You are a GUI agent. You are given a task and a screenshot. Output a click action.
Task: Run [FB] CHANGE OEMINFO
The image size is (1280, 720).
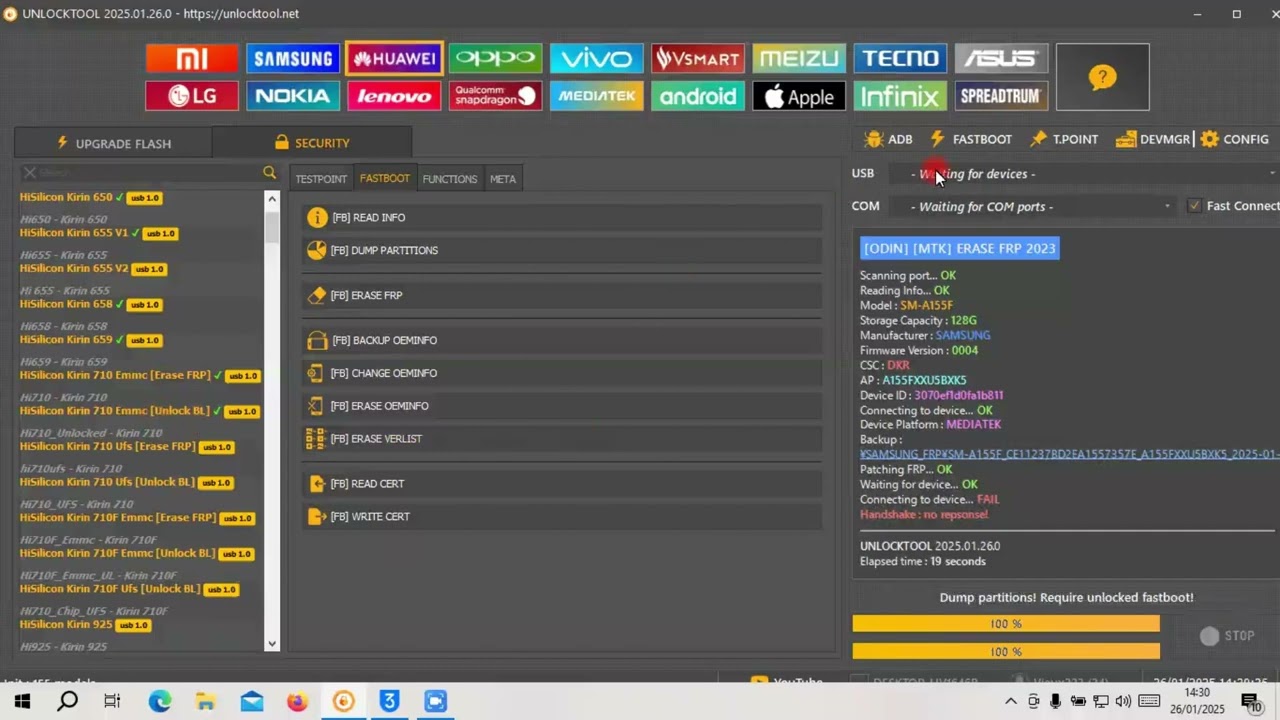tap(562, 373)
